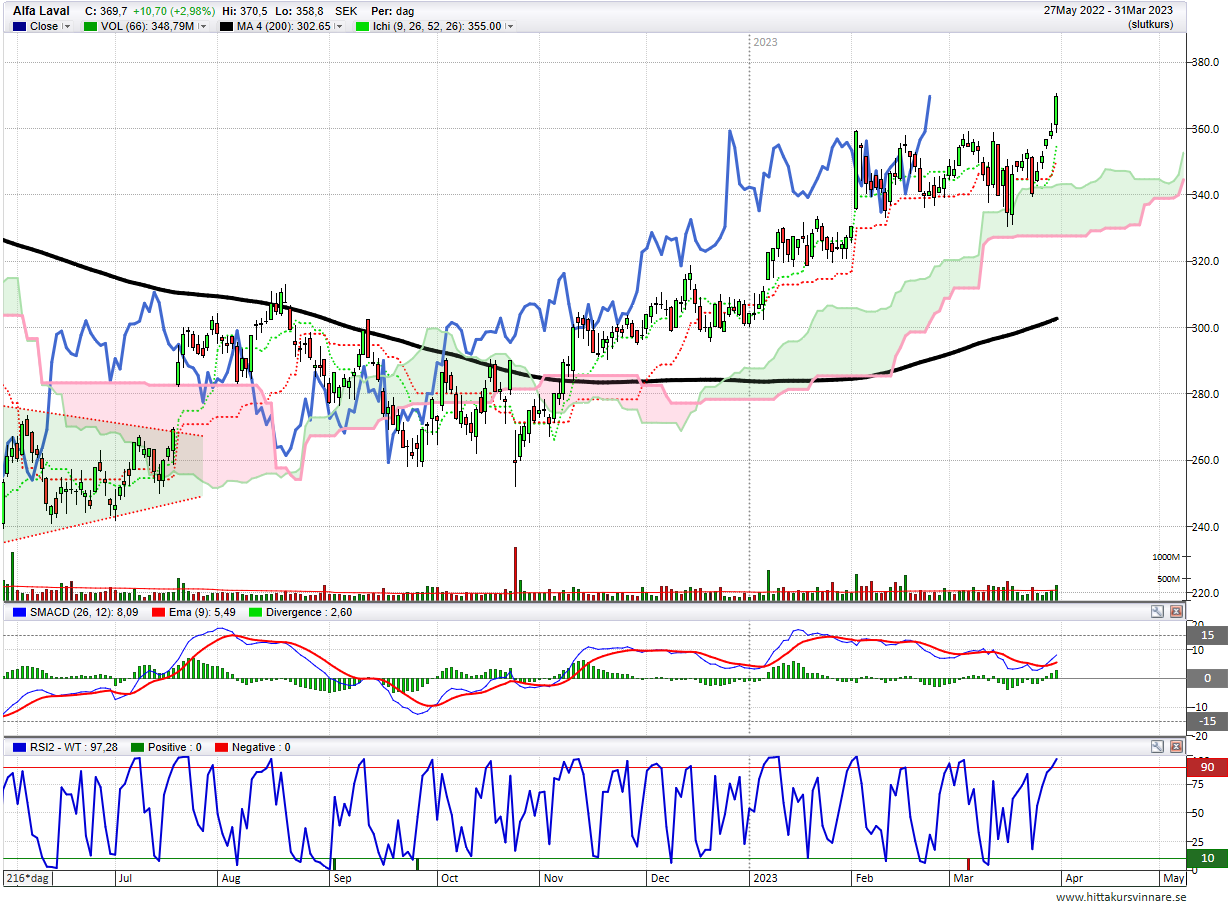
Task: Click the (slutkurs) label
Action: pyautogui.click(x=1151, y=23)
